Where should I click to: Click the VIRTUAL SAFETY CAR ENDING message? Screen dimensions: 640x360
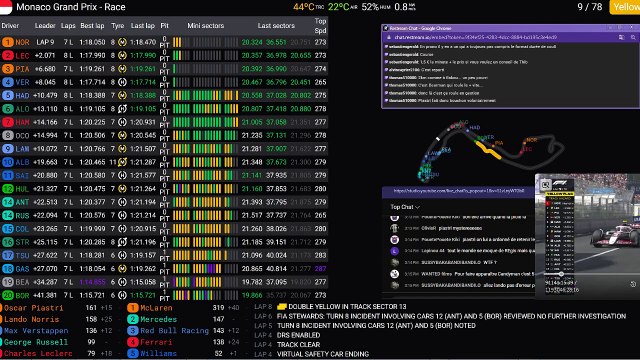323,354
